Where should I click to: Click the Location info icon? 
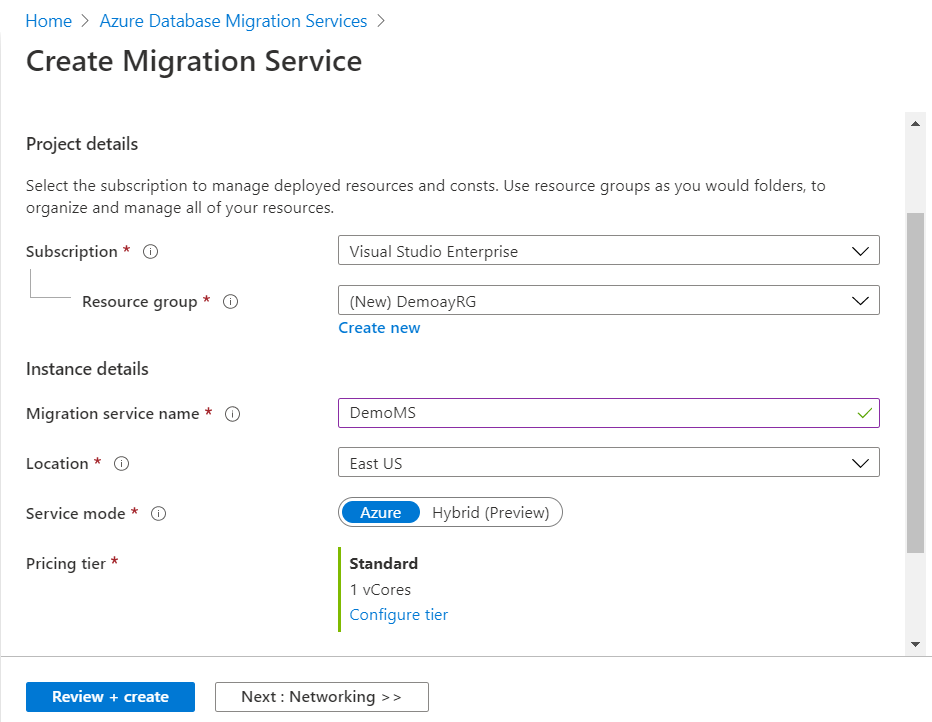click(120, 463)
